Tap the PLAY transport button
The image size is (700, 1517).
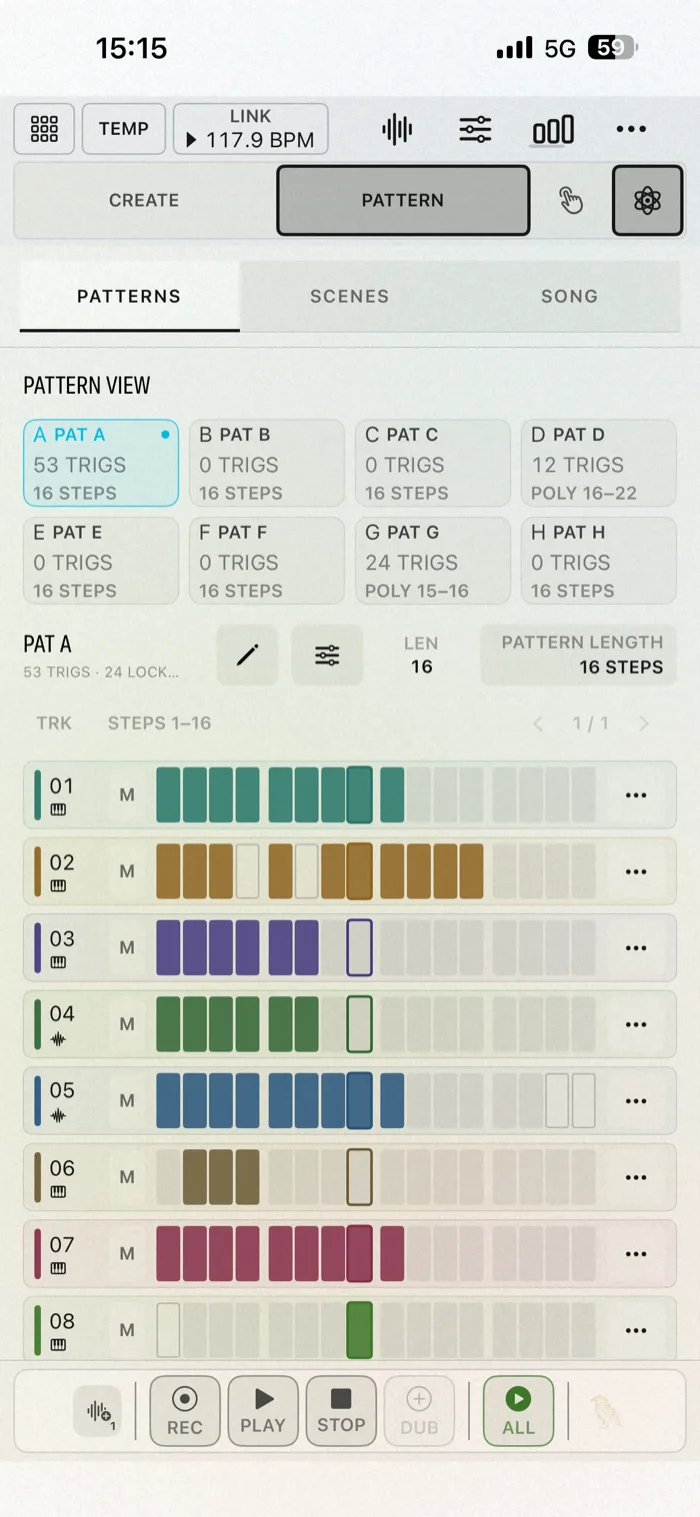pyautogui.click(x=263, y=1411)
